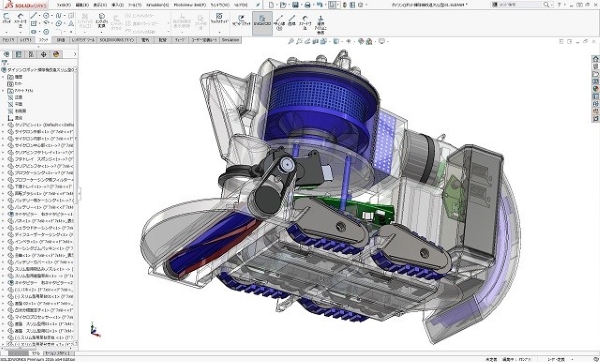
Task: Switch to the 評価 Evaluate ribbon tab
Action: click(61, 40)
